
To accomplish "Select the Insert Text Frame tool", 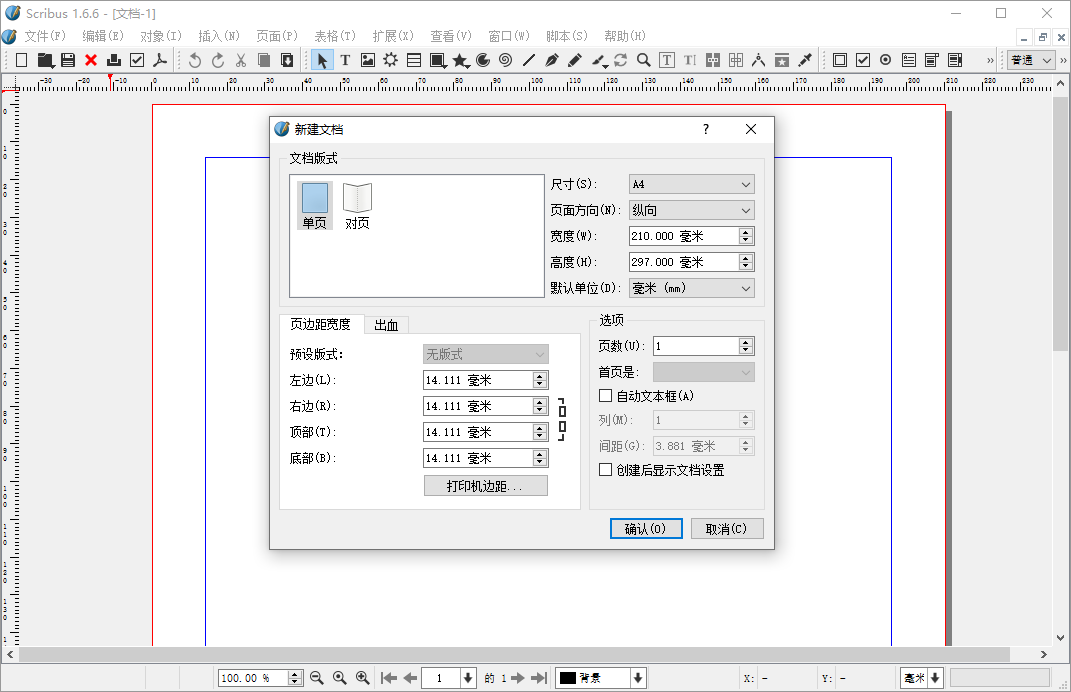I will pyautogui.click(x=344, y=60).
